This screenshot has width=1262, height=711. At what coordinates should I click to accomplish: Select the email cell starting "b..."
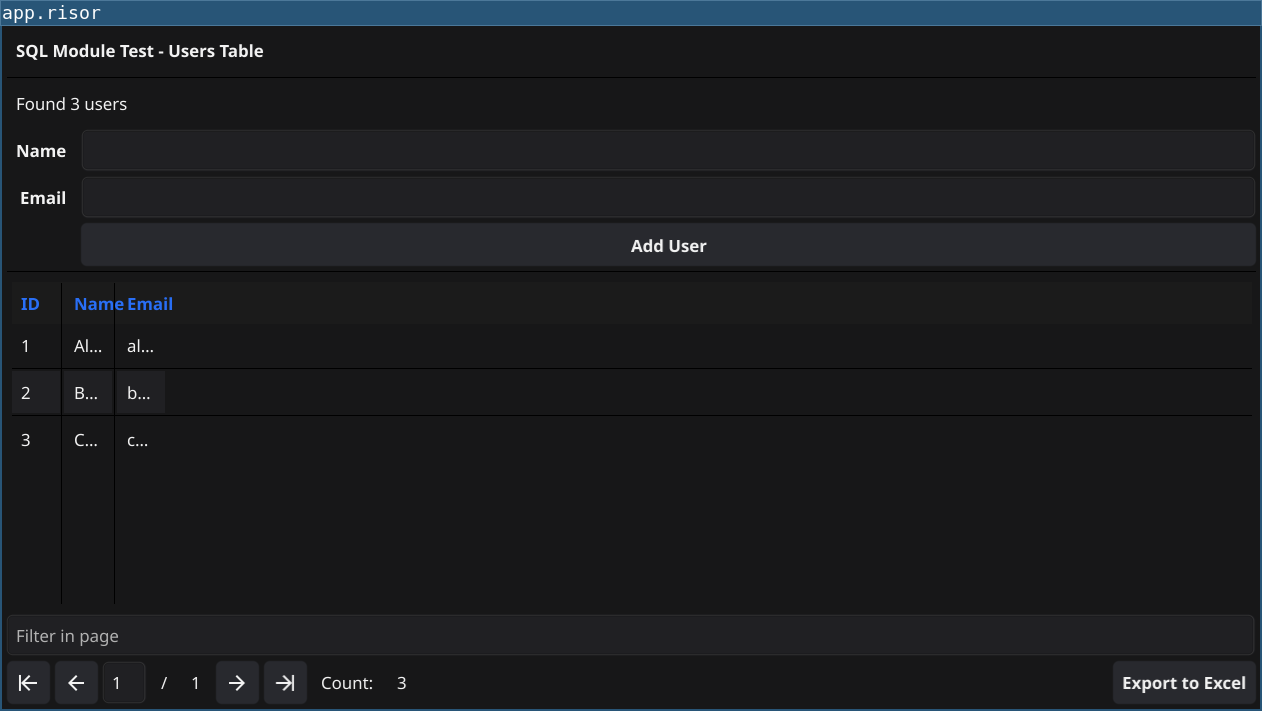pyautogui.click(x=140, y=392)
